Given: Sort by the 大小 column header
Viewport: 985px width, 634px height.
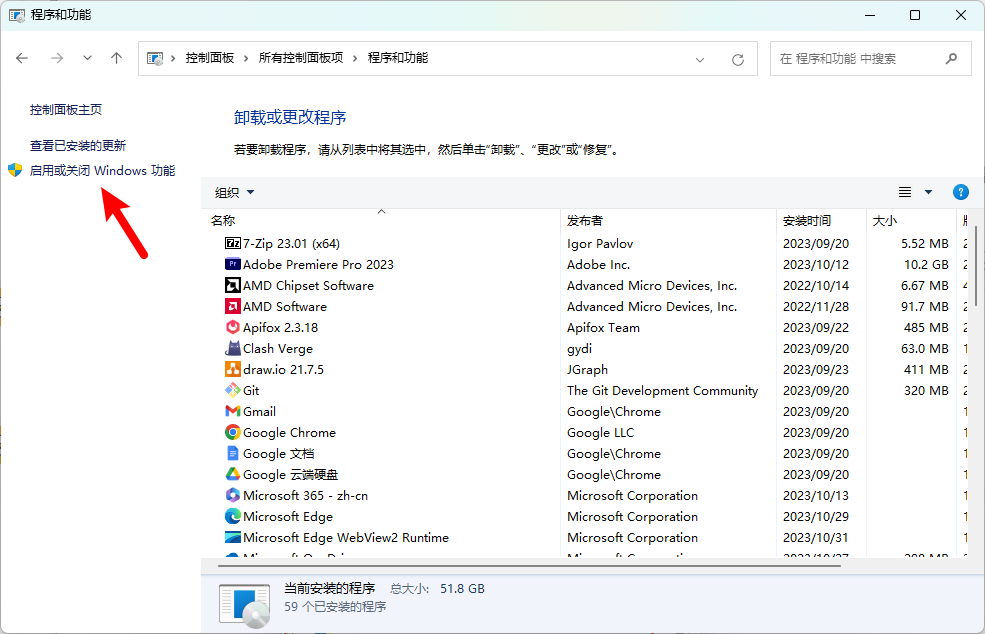Looking at the screenshot, I should click(x=910, y=220).
